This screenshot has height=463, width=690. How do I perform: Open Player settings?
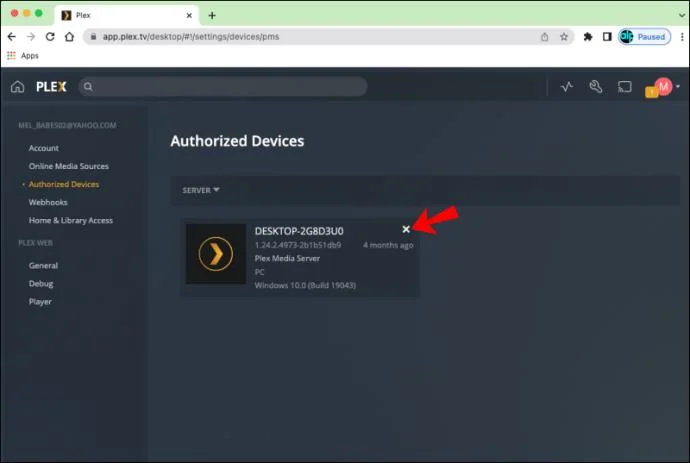point(40,302)
